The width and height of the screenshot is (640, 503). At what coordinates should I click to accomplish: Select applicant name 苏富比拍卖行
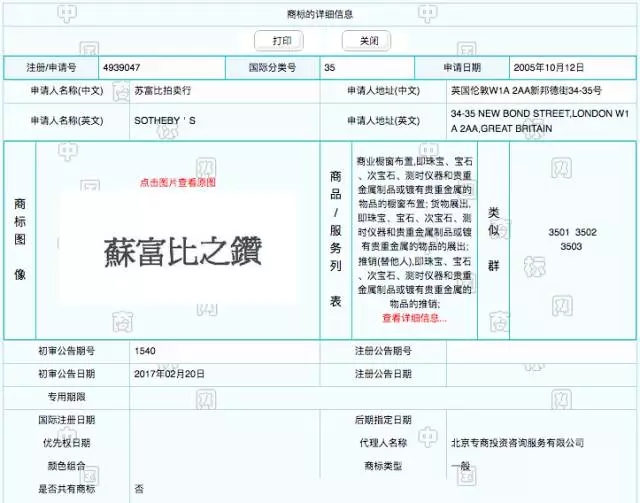pos(162,90)
